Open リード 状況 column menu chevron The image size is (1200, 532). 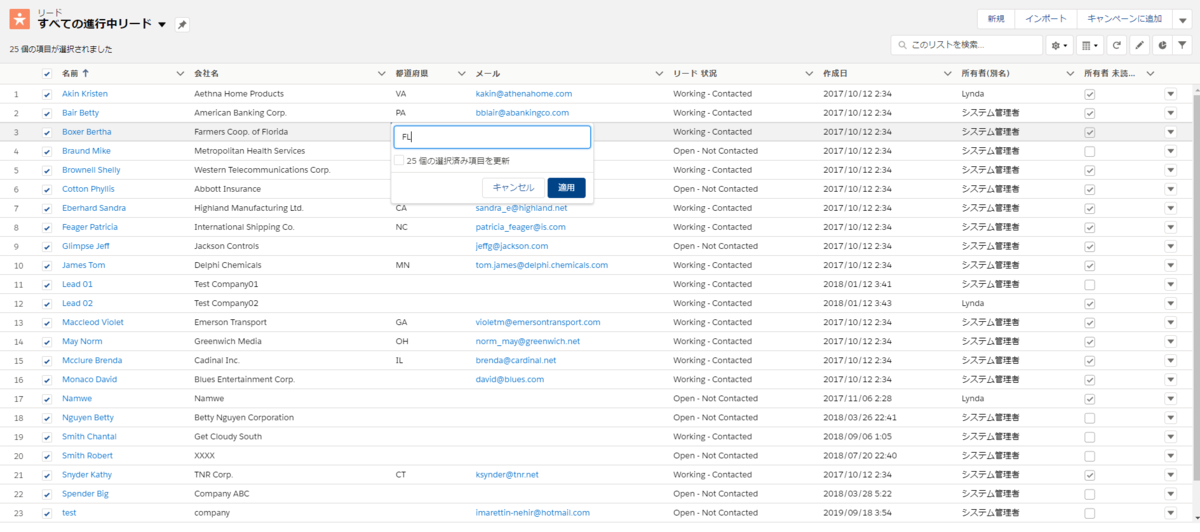pos(808,74)
